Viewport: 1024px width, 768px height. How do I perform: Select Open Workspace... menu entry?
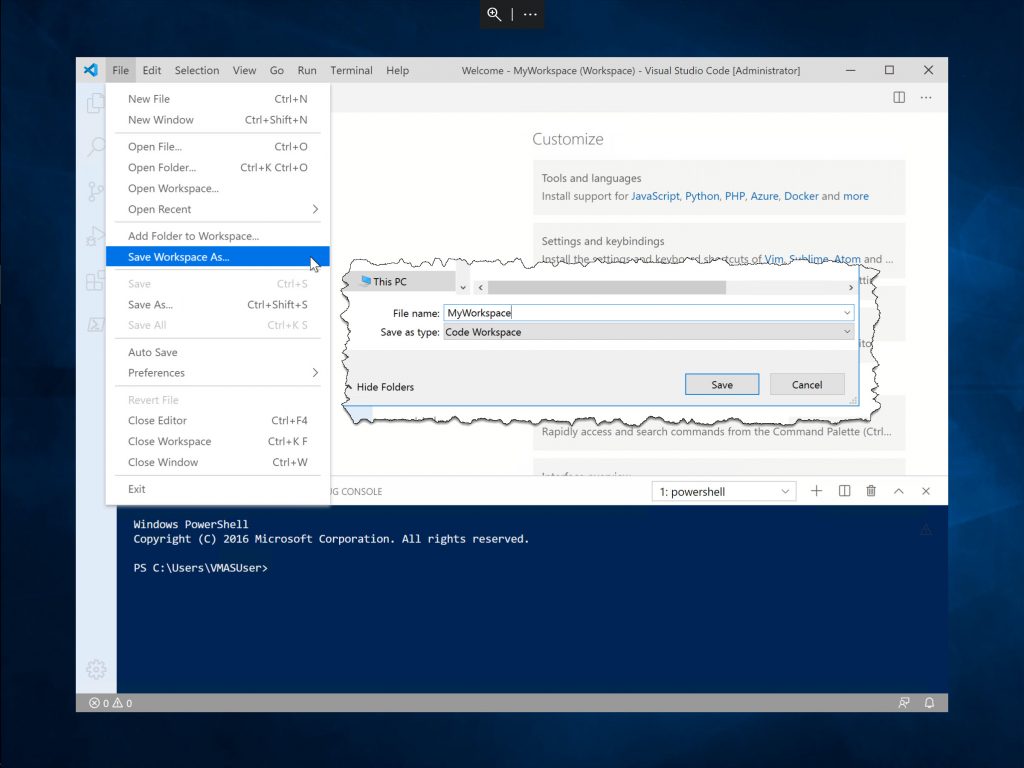point(217,188)
